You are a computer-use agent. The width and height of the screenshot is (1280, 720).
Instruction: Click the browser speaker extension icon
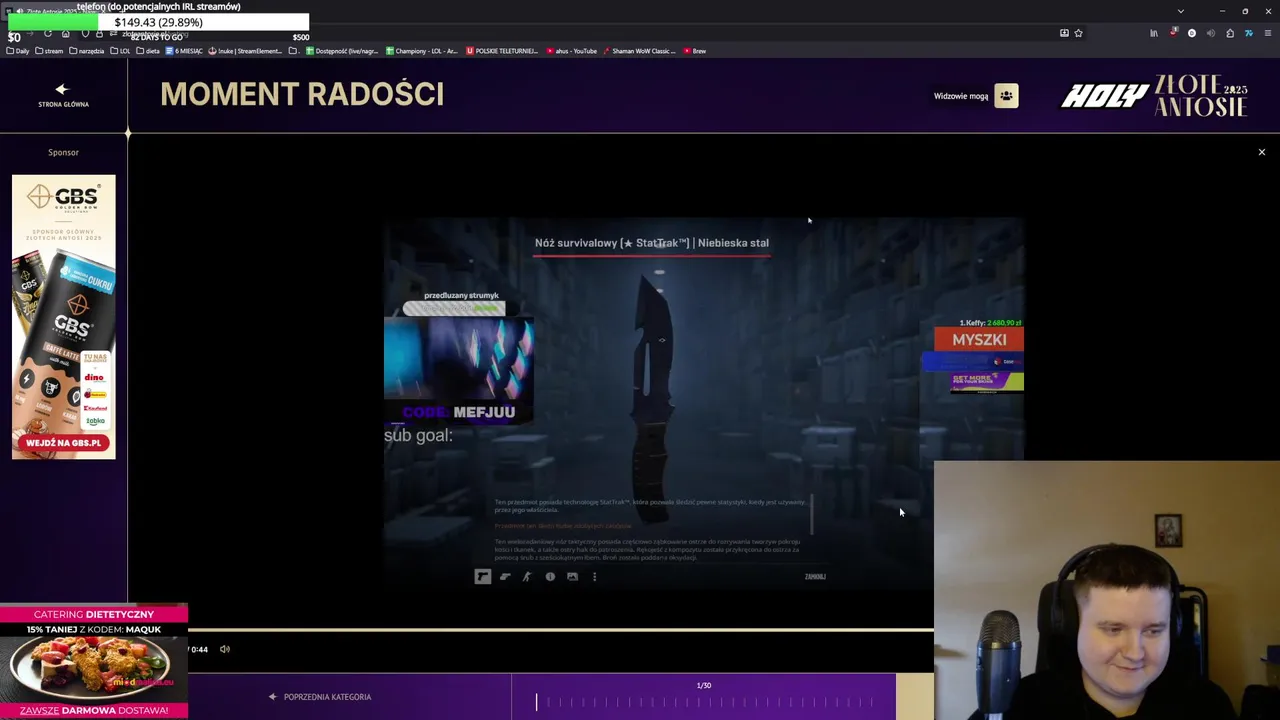click(1211, 33)
